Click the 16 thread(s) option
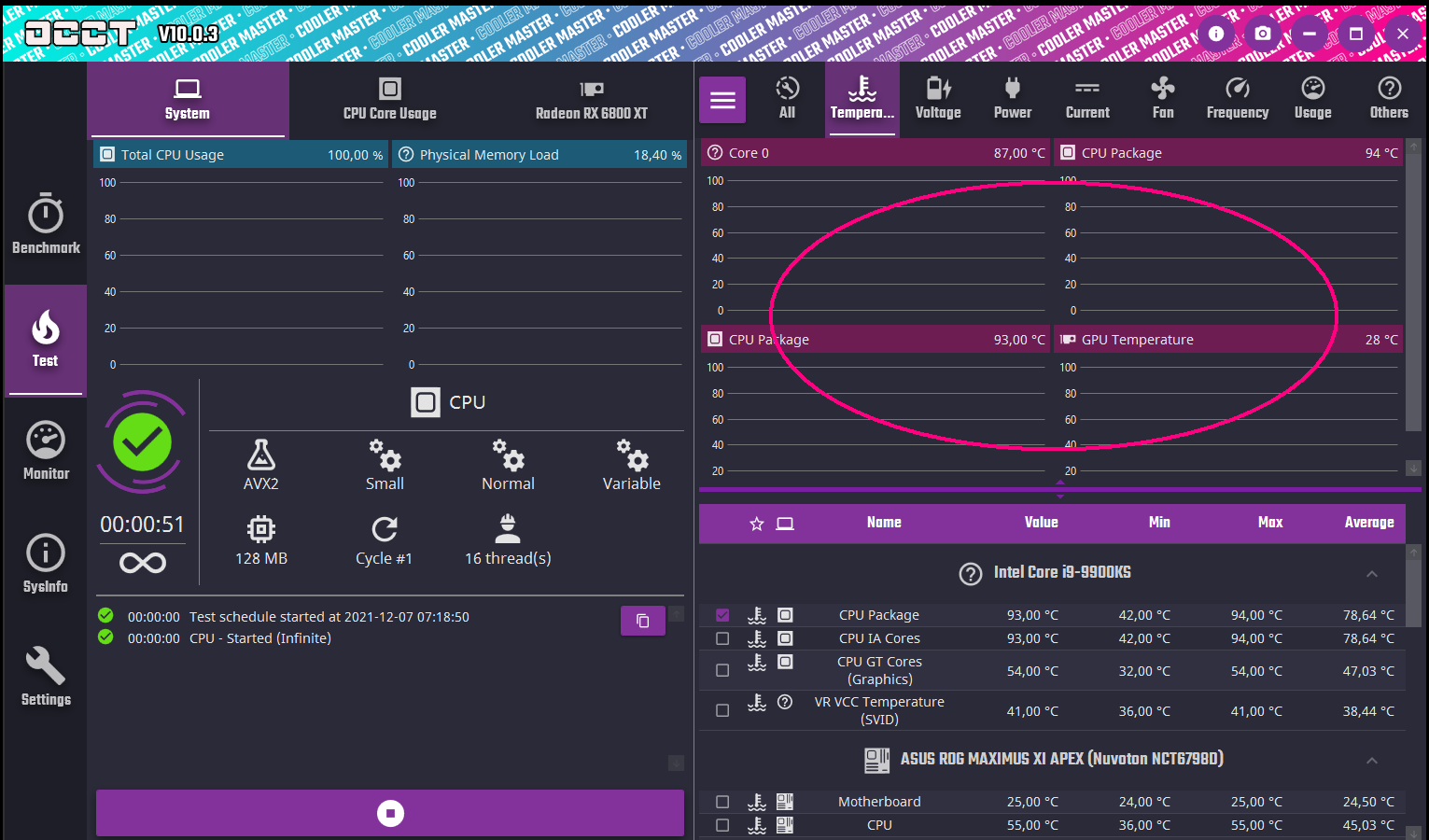 click(x=508, y=540)
